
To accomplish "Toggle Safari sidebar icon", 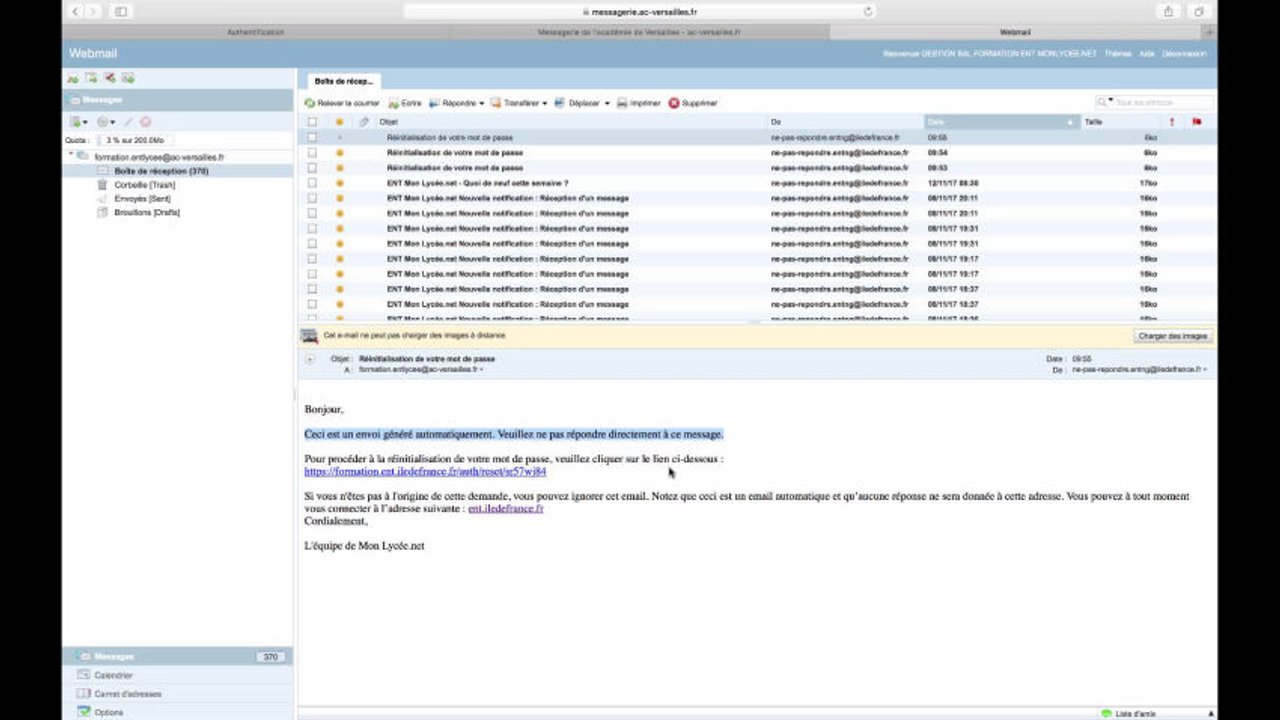I will [x=121, y=11].
